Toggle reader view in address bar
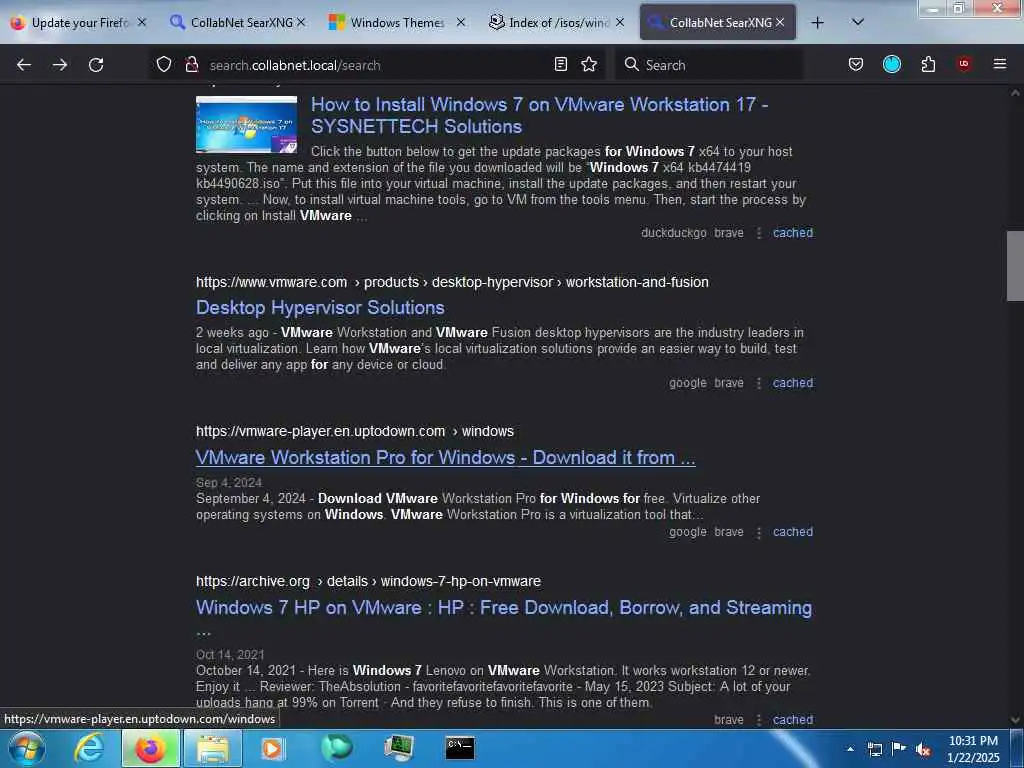The height and width of the screenshot is (768, 1024). pyautogui.click(x=560, y=65)
